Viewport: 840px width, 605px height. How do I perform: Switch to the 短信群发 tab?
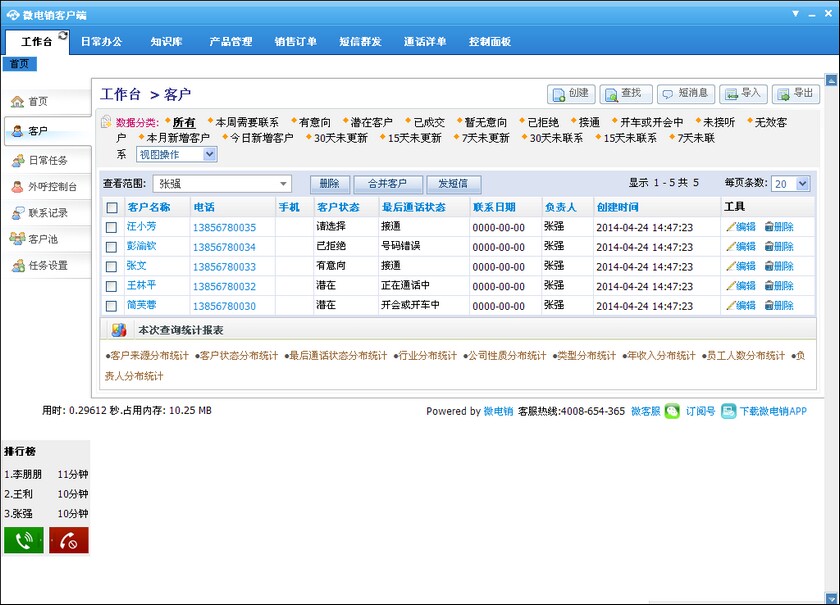(x=361, y=41)
